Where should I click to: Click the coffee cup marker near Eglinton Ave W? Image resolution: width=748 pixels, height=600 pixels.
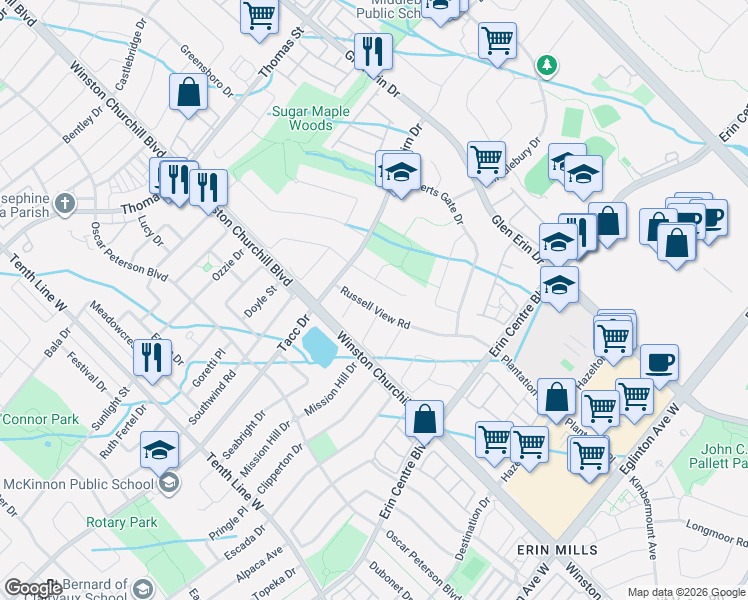[x=659, y=366]
